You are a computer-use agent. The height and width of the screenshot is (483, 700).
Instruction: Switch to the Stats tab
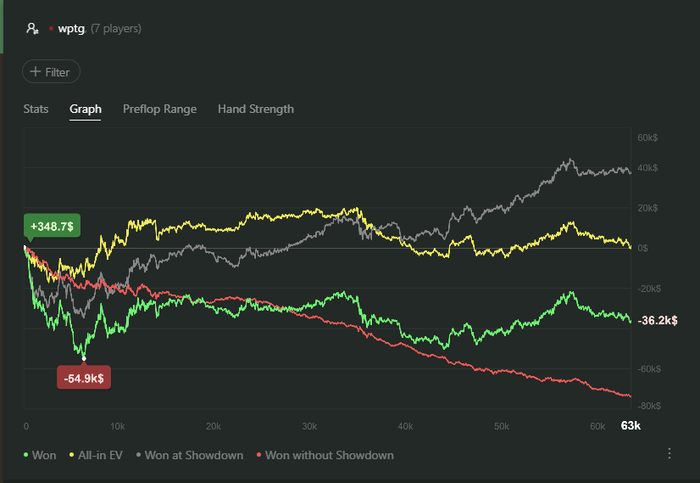35,109
